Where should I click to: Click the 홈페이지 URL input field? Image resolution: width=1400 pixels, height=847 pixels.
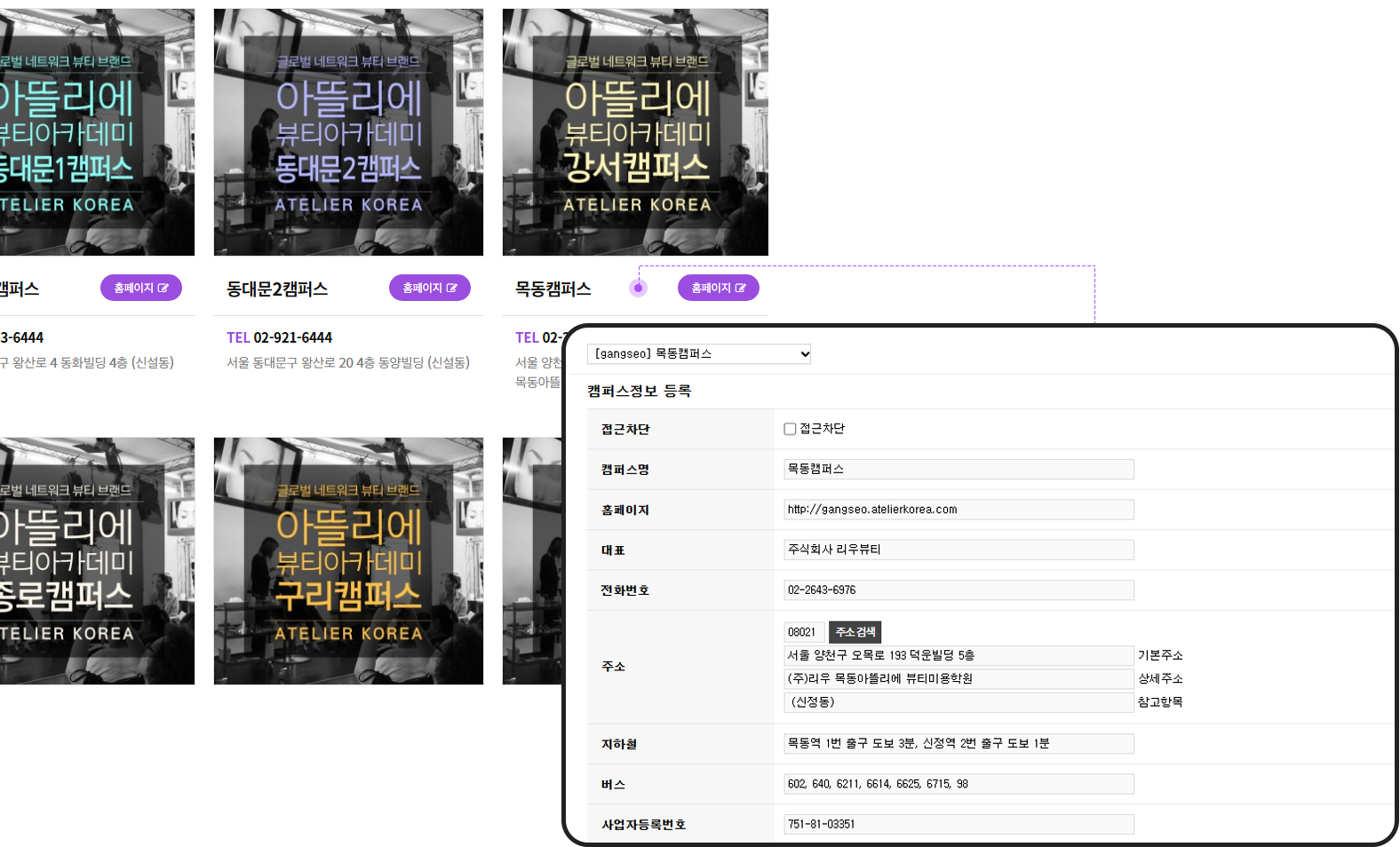959,510
